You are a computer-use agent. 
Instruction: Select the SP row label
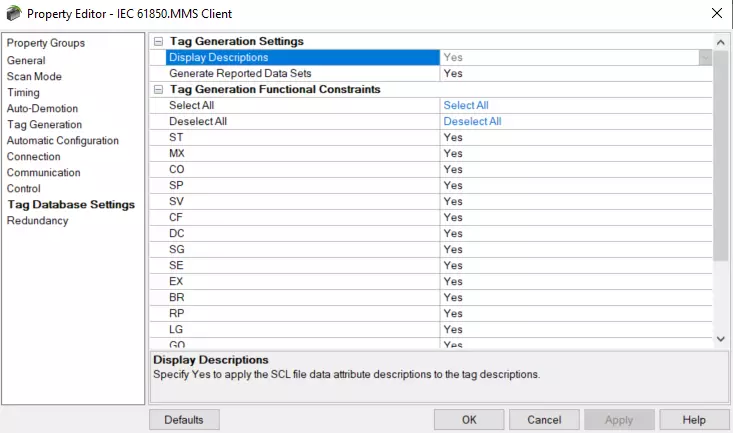click(x=176, y=186)
